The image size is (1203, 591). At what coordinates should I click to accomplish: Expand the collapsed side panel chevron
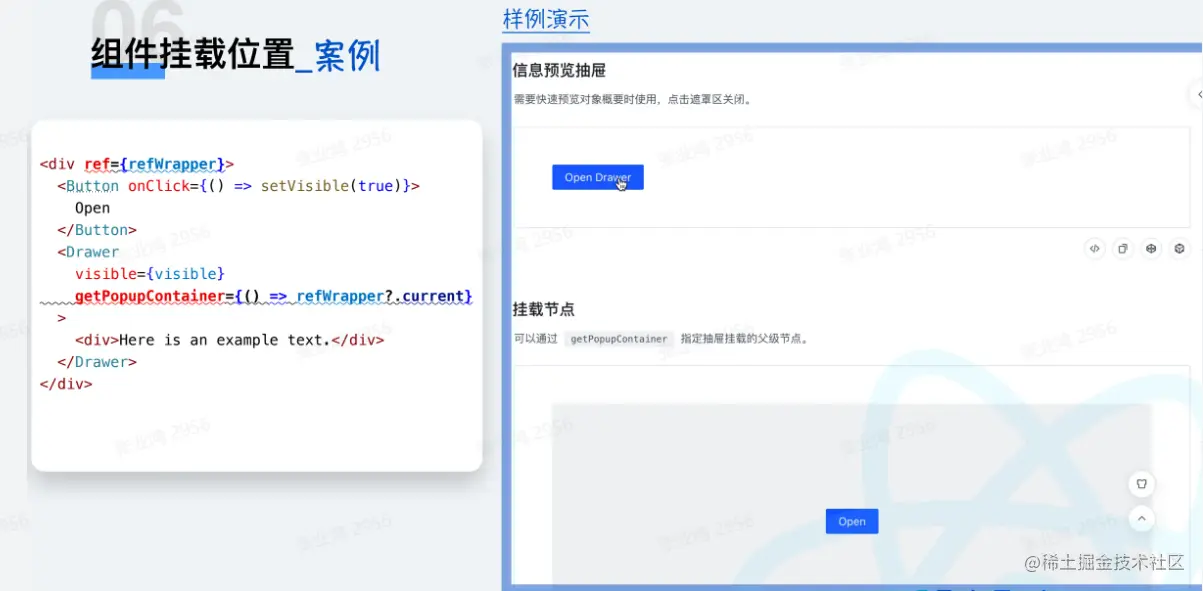pos(1198,94)
